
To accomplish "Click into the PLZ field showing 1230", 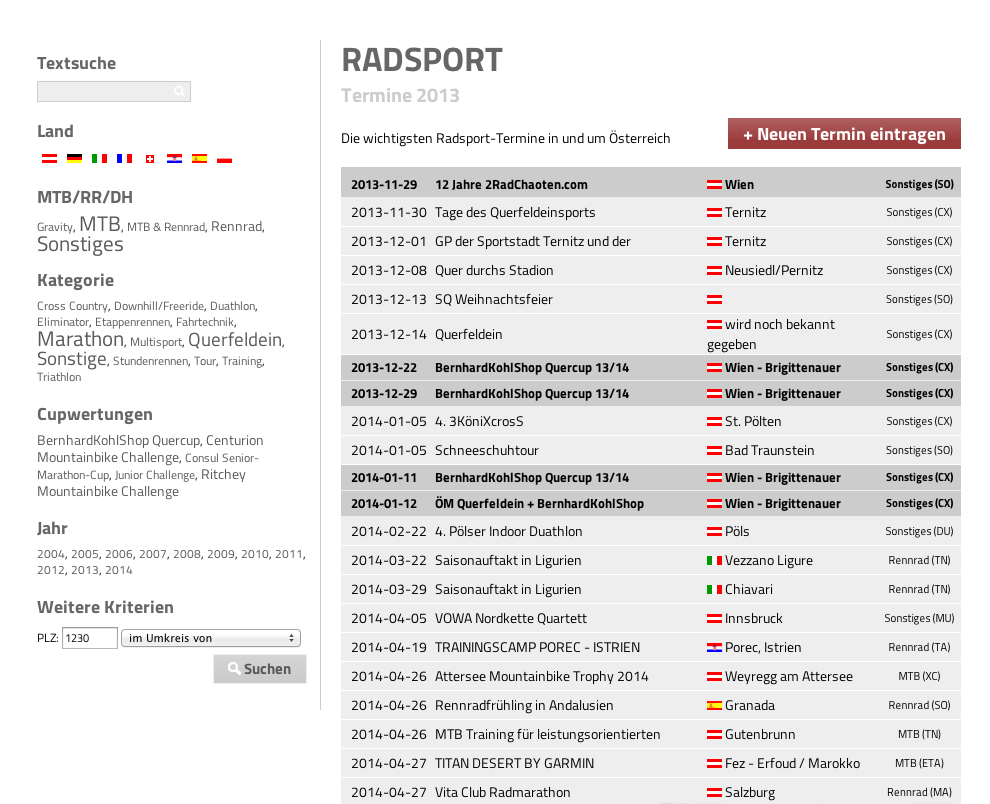I will point(90,638).
